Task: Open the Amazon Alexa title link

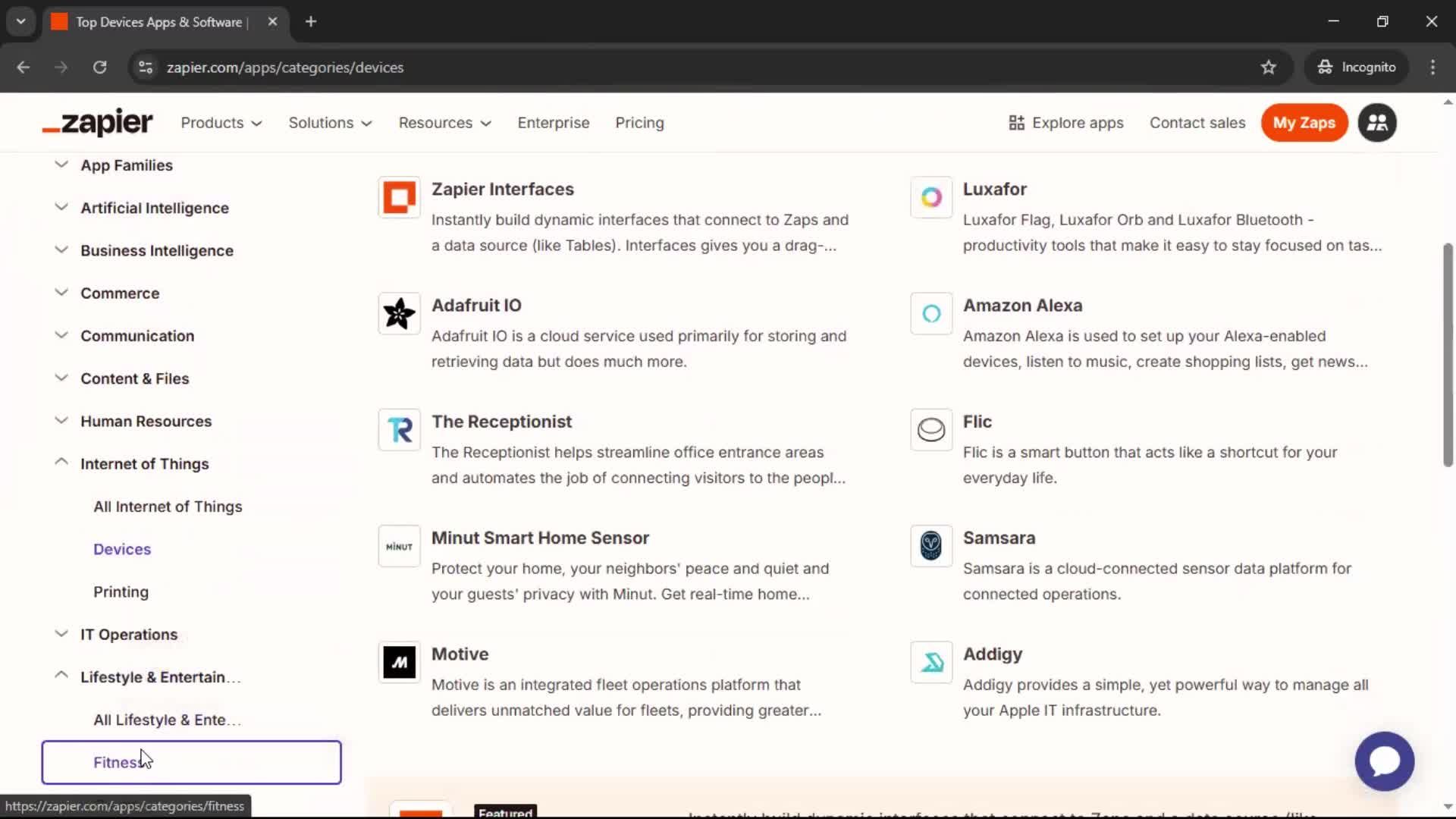Action: click(1022, 305)
